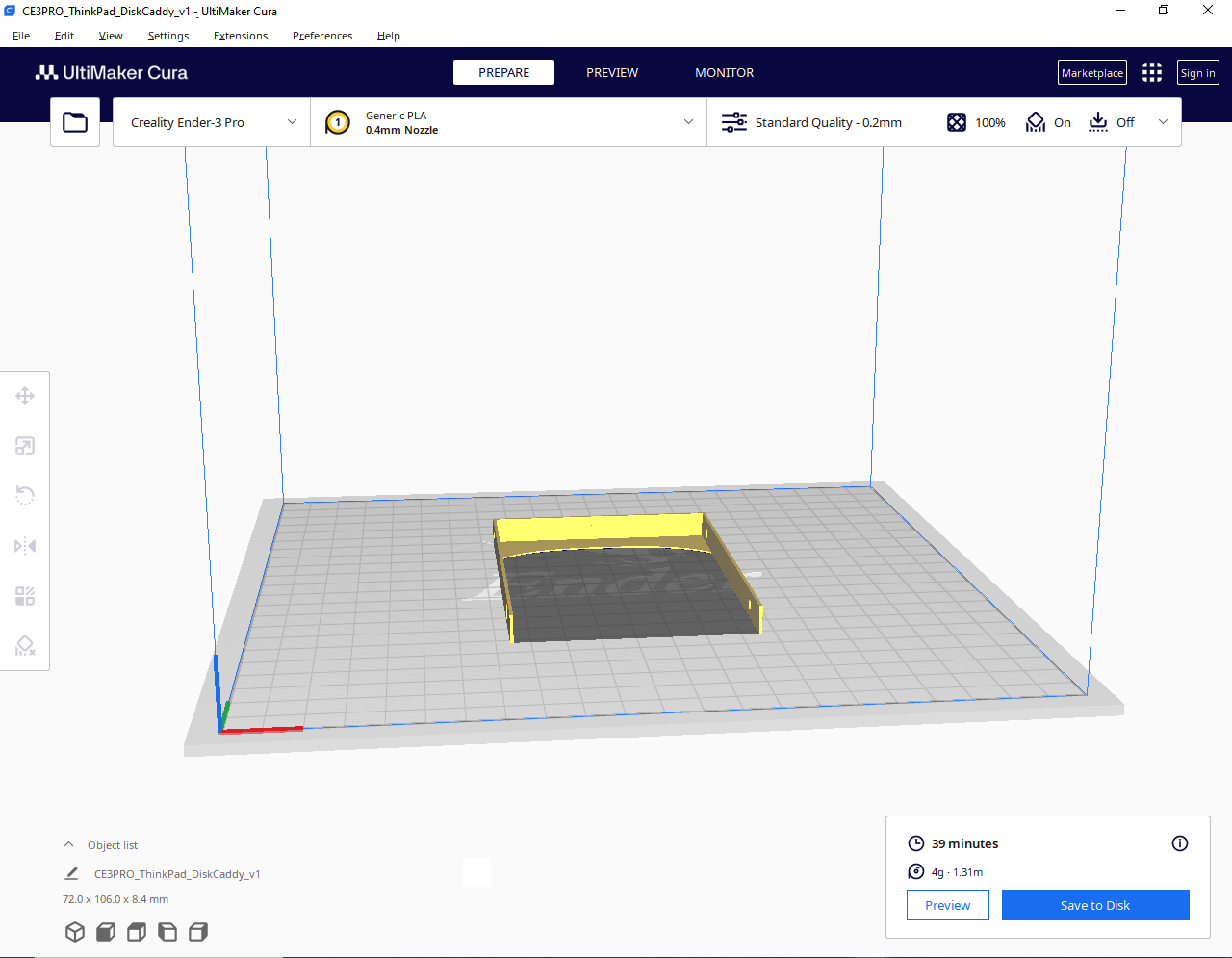Click the Standard Quality - 0.2mm profile label

click(x=829, y=122)
